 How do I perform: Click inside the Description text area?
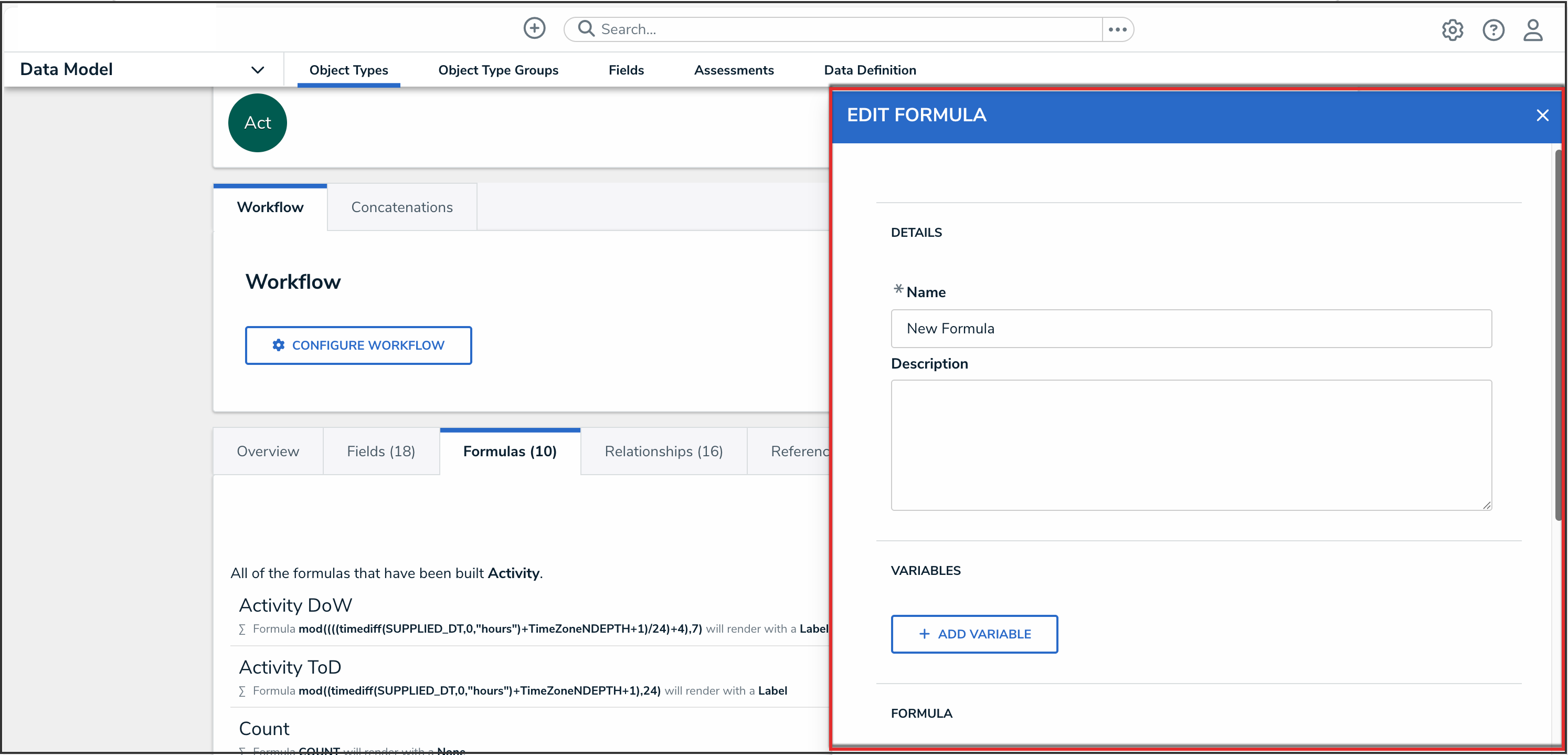coord(1191,445)
